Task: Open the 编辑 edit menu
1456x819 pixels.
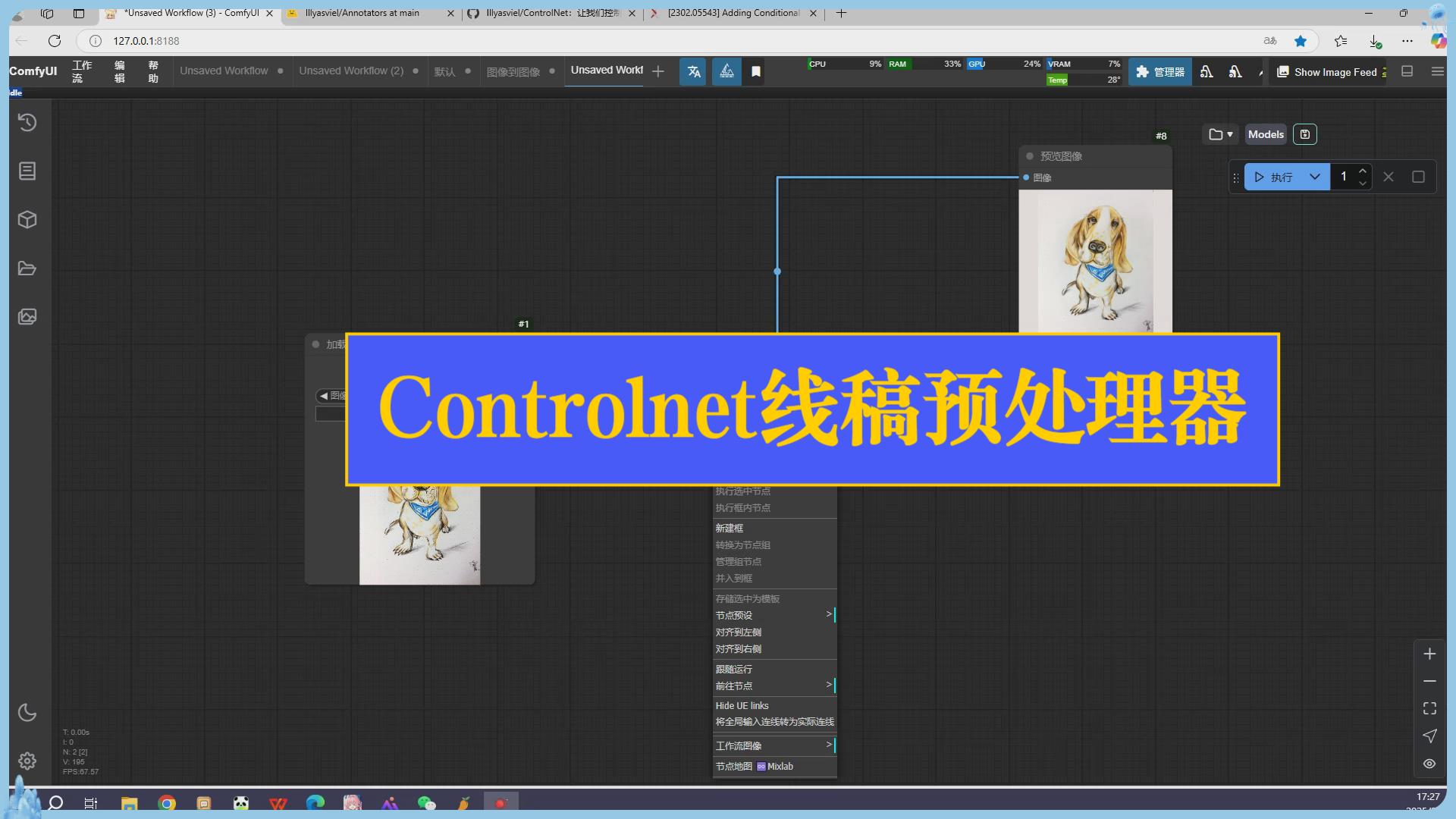Action: point(120,71)
